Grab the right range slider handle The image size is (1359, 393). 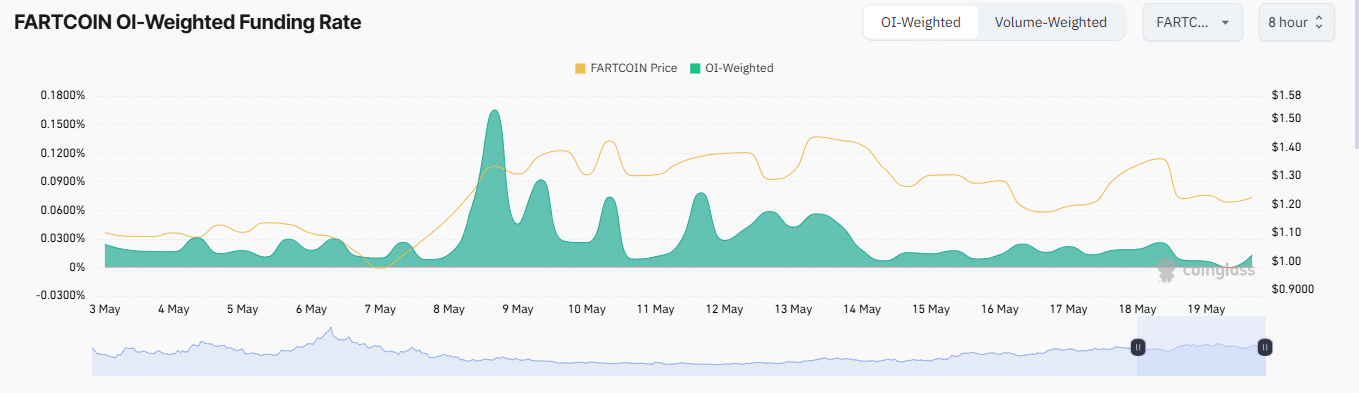1265,347
